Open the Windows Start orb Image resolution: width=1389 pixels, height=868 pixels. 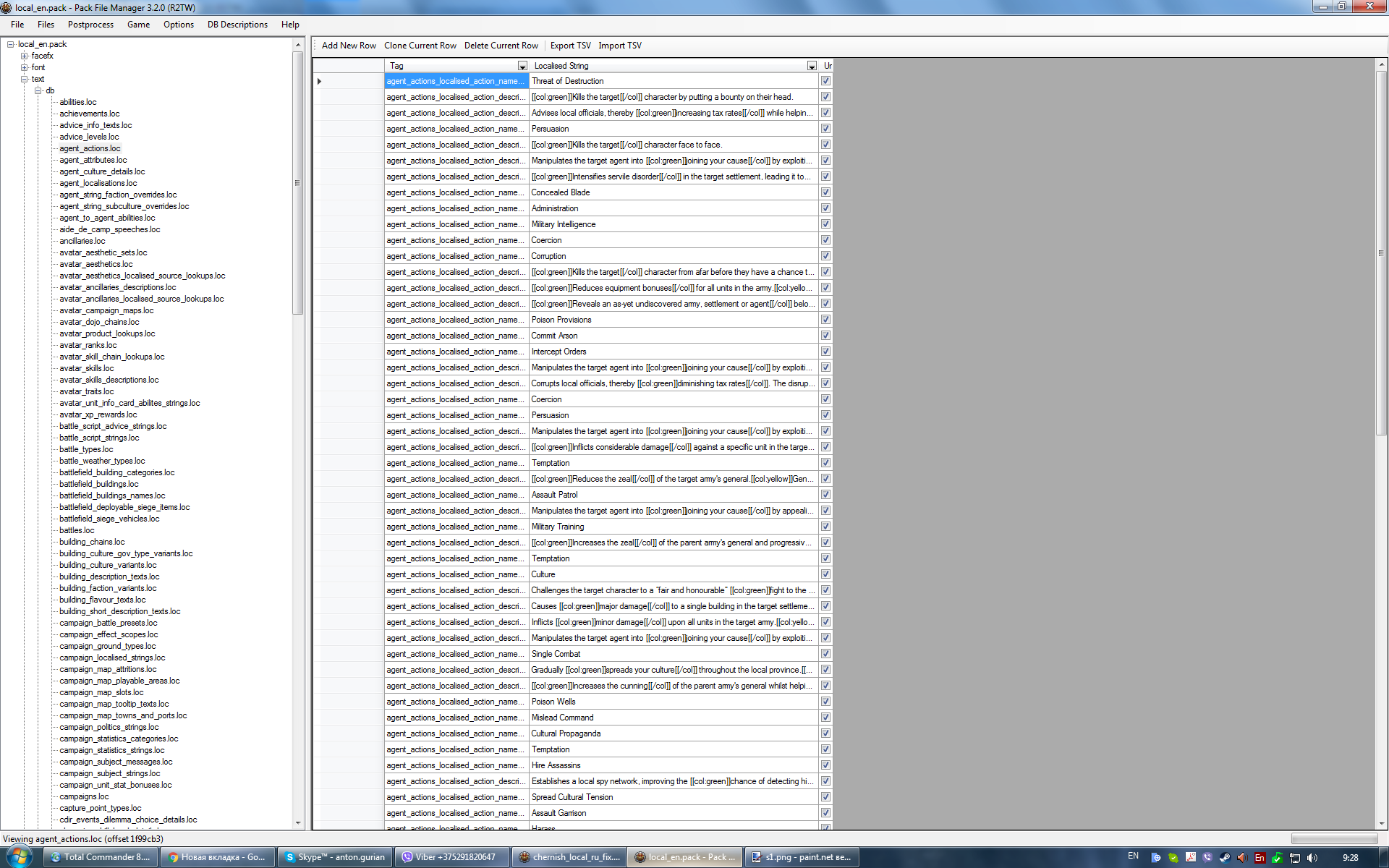click(20, 857)
